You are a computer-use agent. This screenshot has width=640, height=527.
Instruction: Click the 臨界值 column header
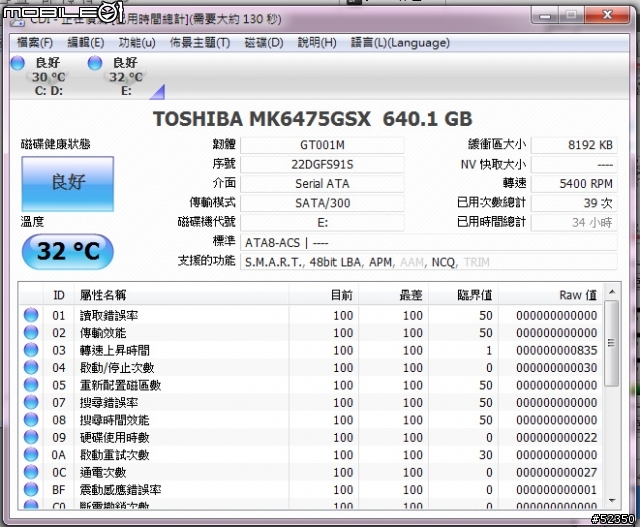[463, 295]
